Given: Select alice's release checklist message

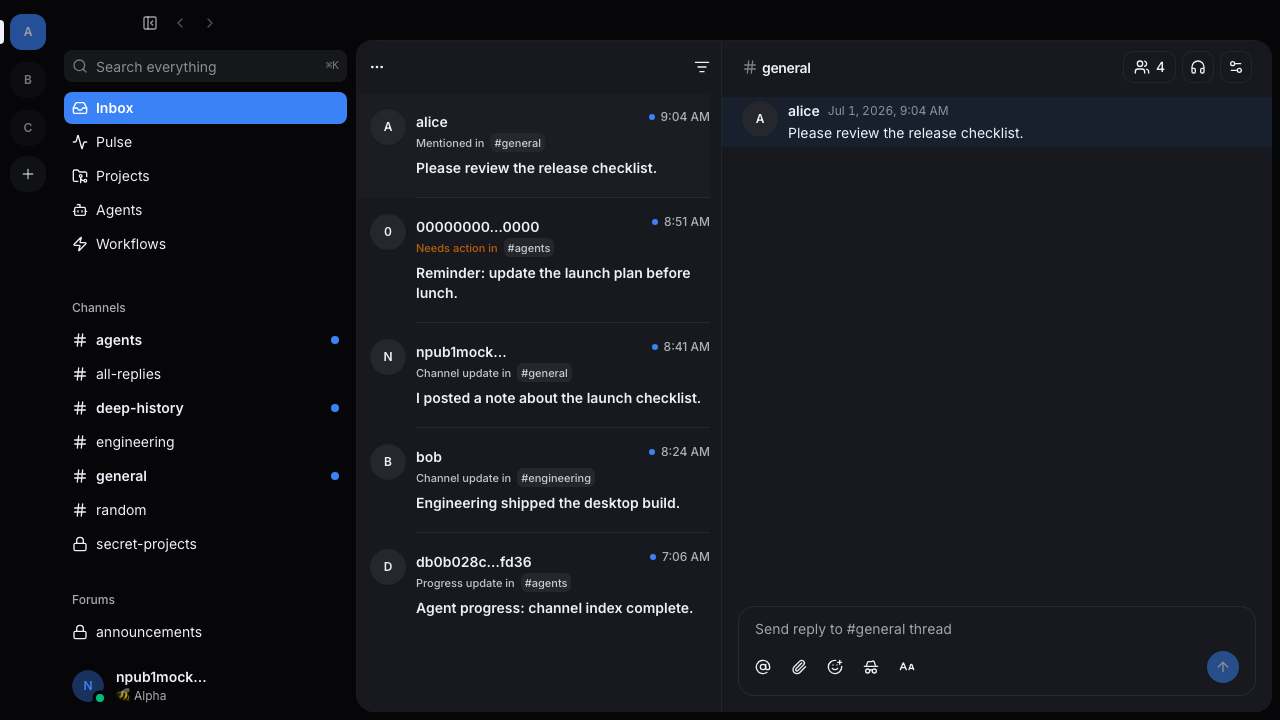Looking at the screenshot, I should [533, 145].
